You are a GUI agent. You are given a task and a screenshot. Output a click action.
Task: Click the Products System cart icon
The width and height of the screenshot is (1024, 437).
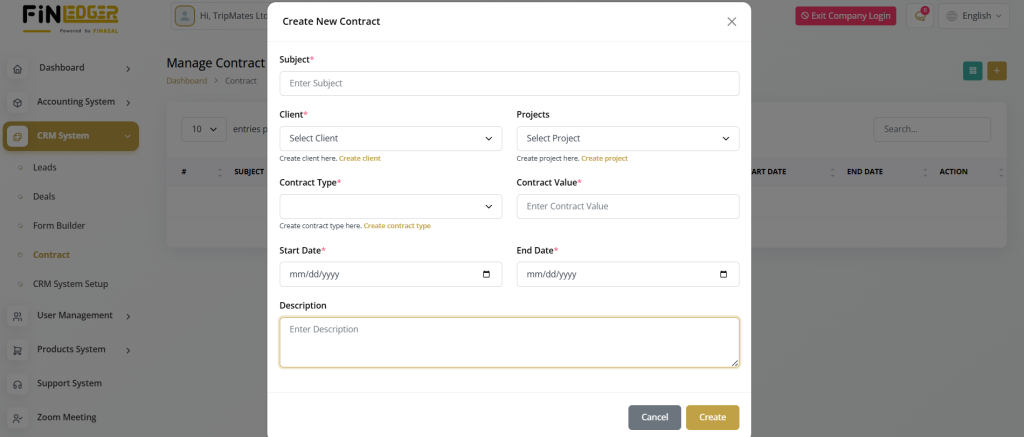[17, 350]
